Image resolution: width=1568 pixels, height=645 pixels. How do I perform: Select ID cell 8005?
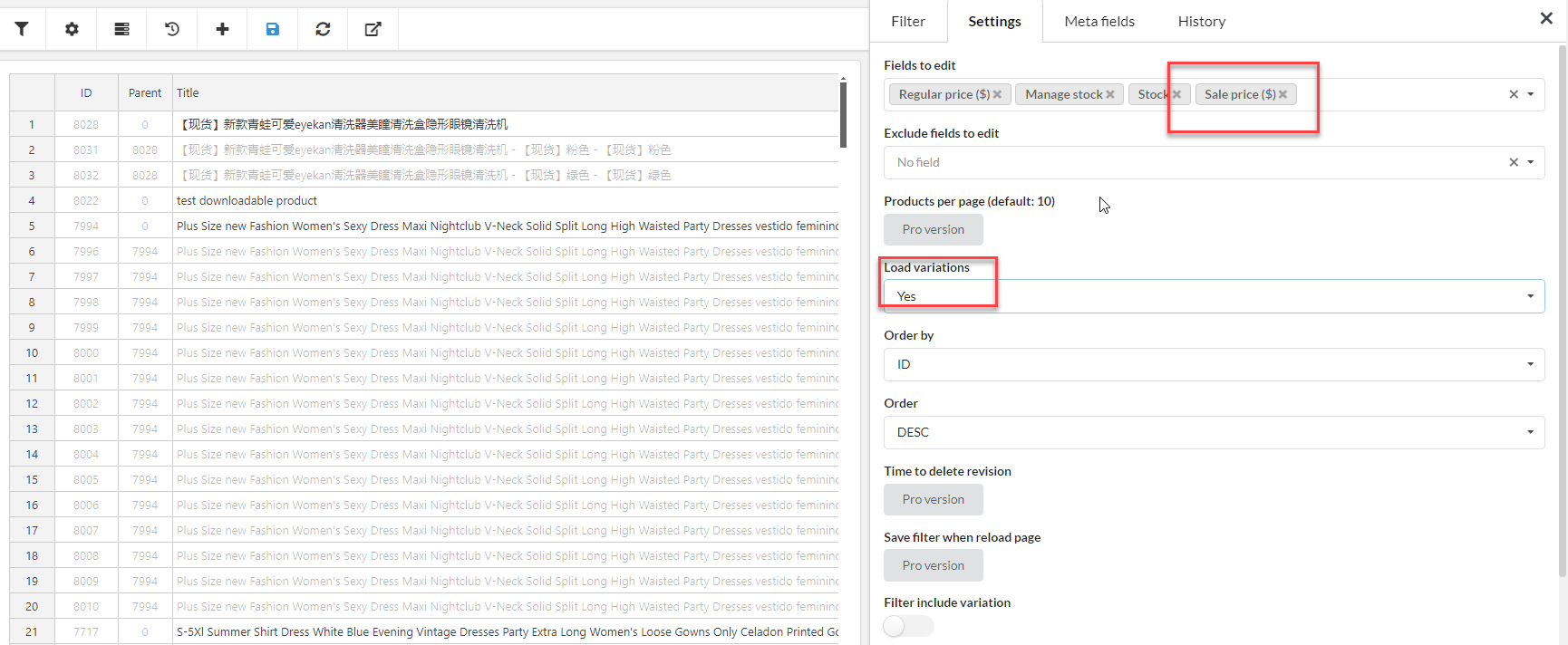pos(86,479)
